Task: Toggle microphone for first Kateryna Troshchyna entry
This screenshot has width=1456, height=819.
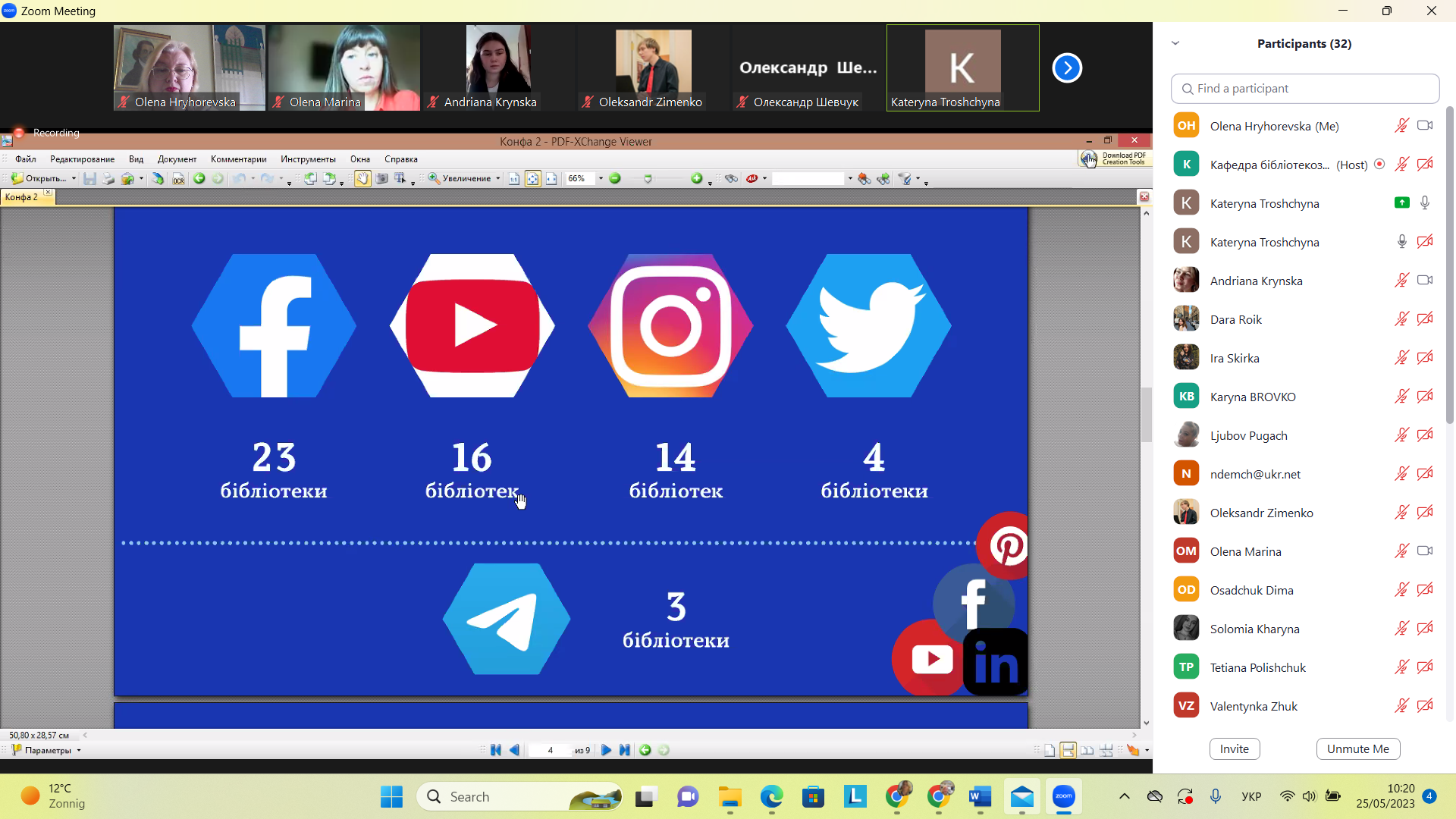Action: (1425, 203)
